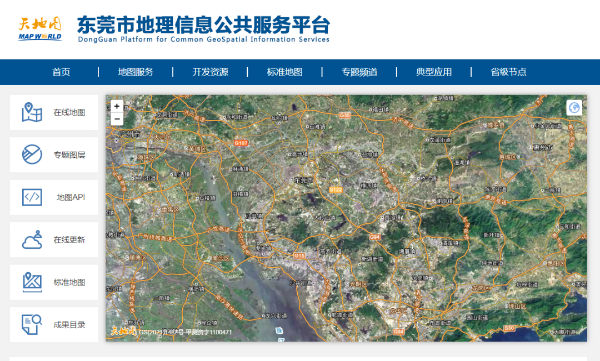Image resolution: width=600 pixels, height=361 pixels.
Task: Click the results catalog (成果目录) icon
Action: click(32, 325)
